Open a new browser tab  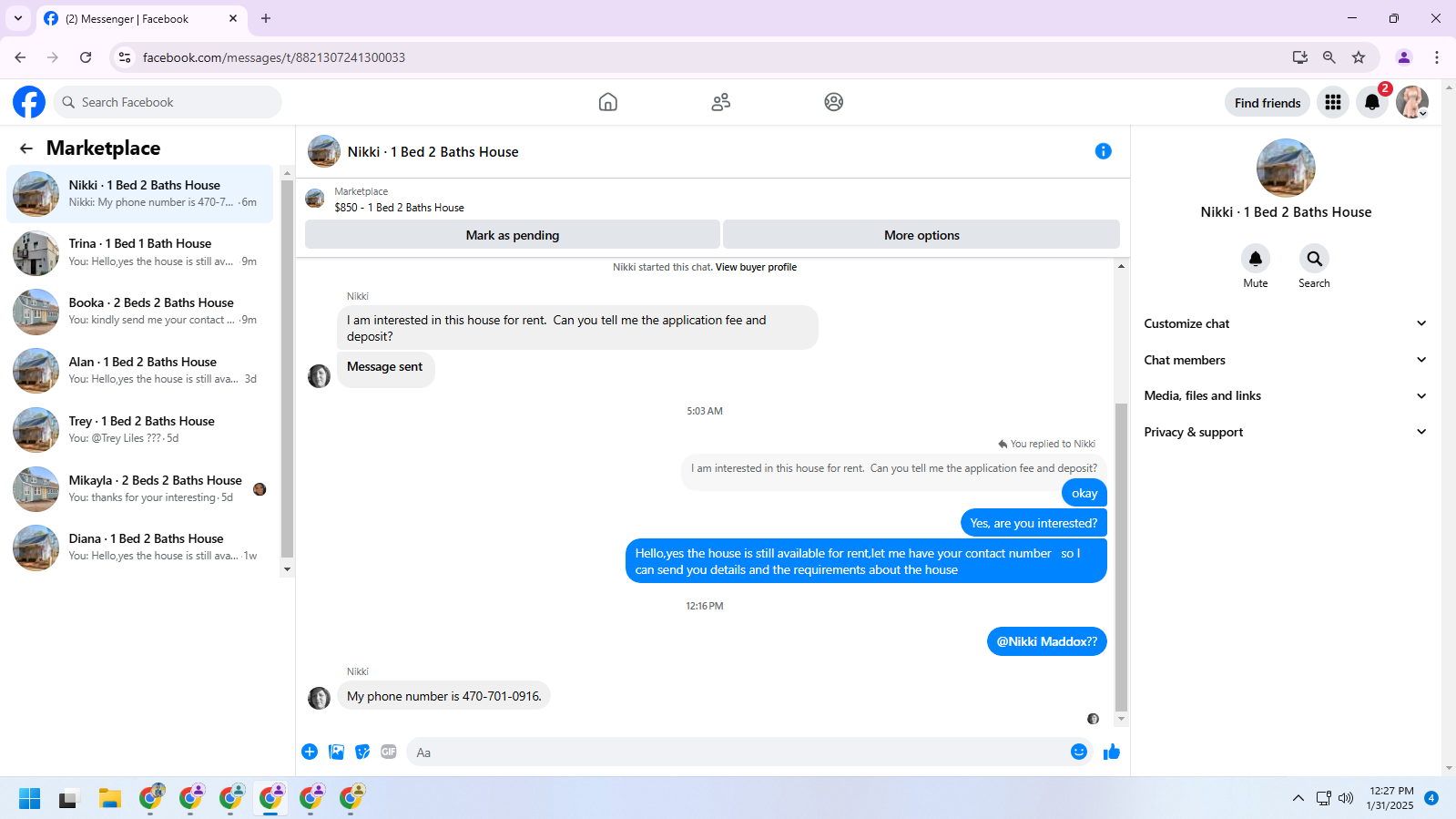point(266,18)
